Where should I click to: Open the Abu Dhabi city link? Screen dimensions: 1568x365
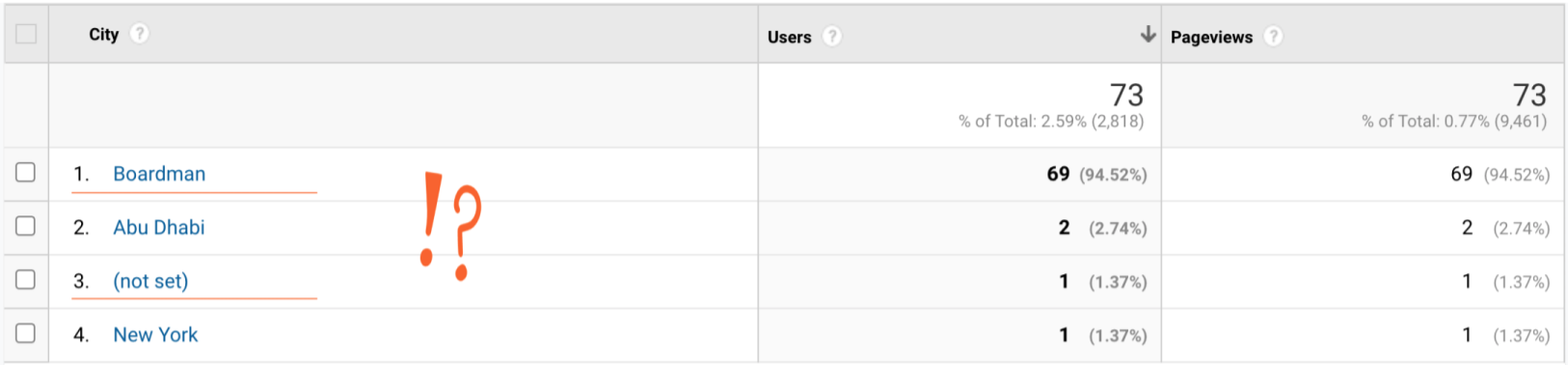pyautogui.click(x=159, y=228)
